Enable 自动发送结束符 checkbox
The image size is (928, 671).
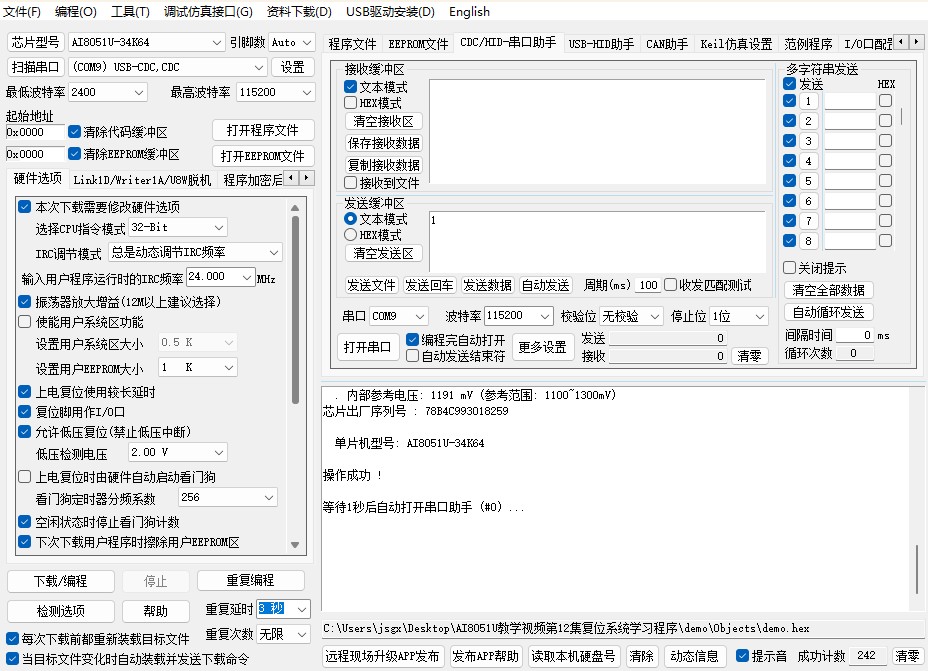(413, 356)
